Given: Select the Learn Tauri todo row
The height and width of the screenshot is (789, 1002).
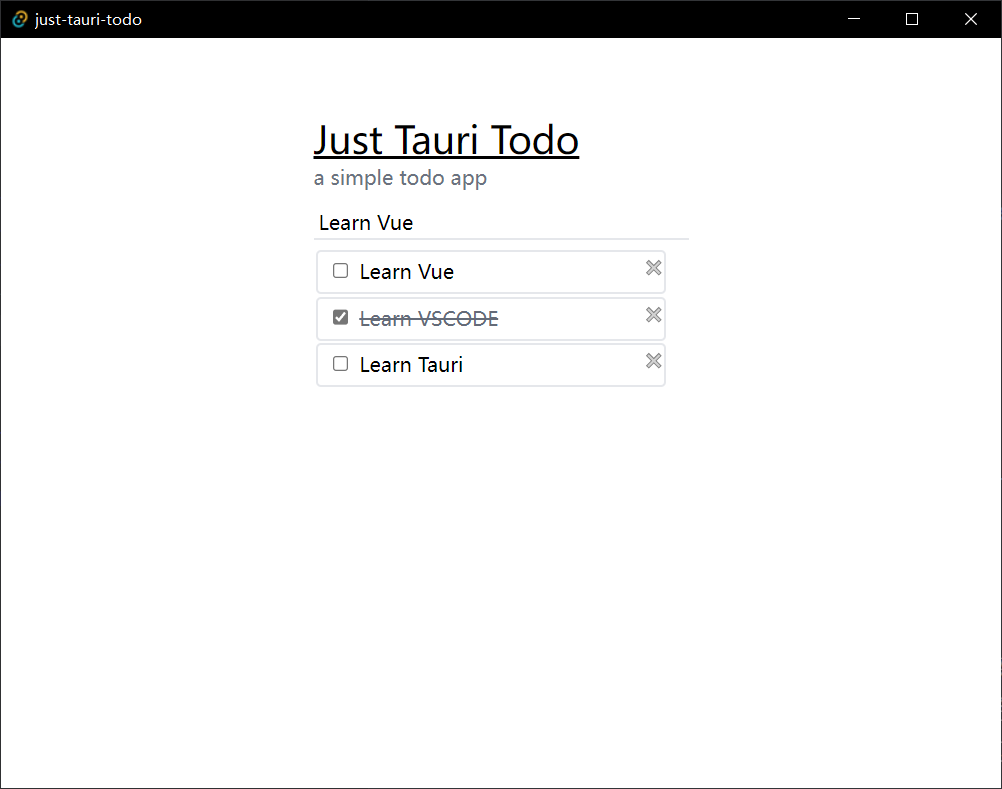Looking at the screenshot, I should (x=490, y=364).
